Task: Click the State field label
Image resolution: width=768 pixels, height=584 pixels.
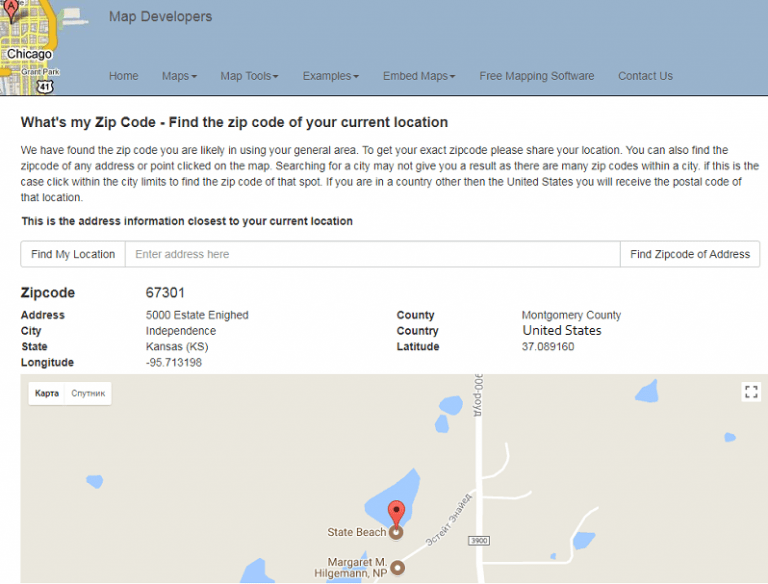Action: pyautogui.click(x=34, y=346)
